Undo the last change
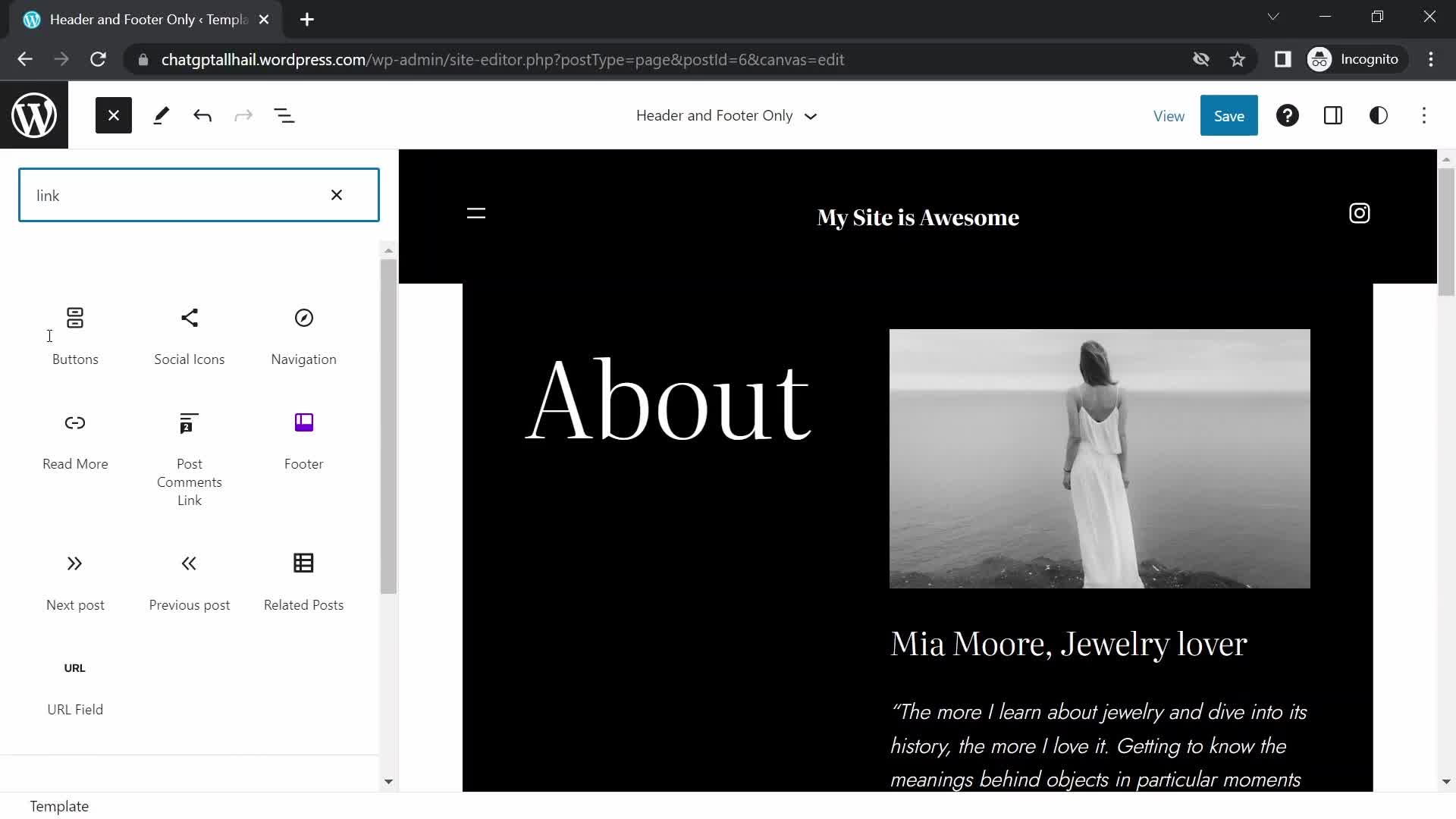Screen dimensions: 1456x819 click(x=202, y=115)
